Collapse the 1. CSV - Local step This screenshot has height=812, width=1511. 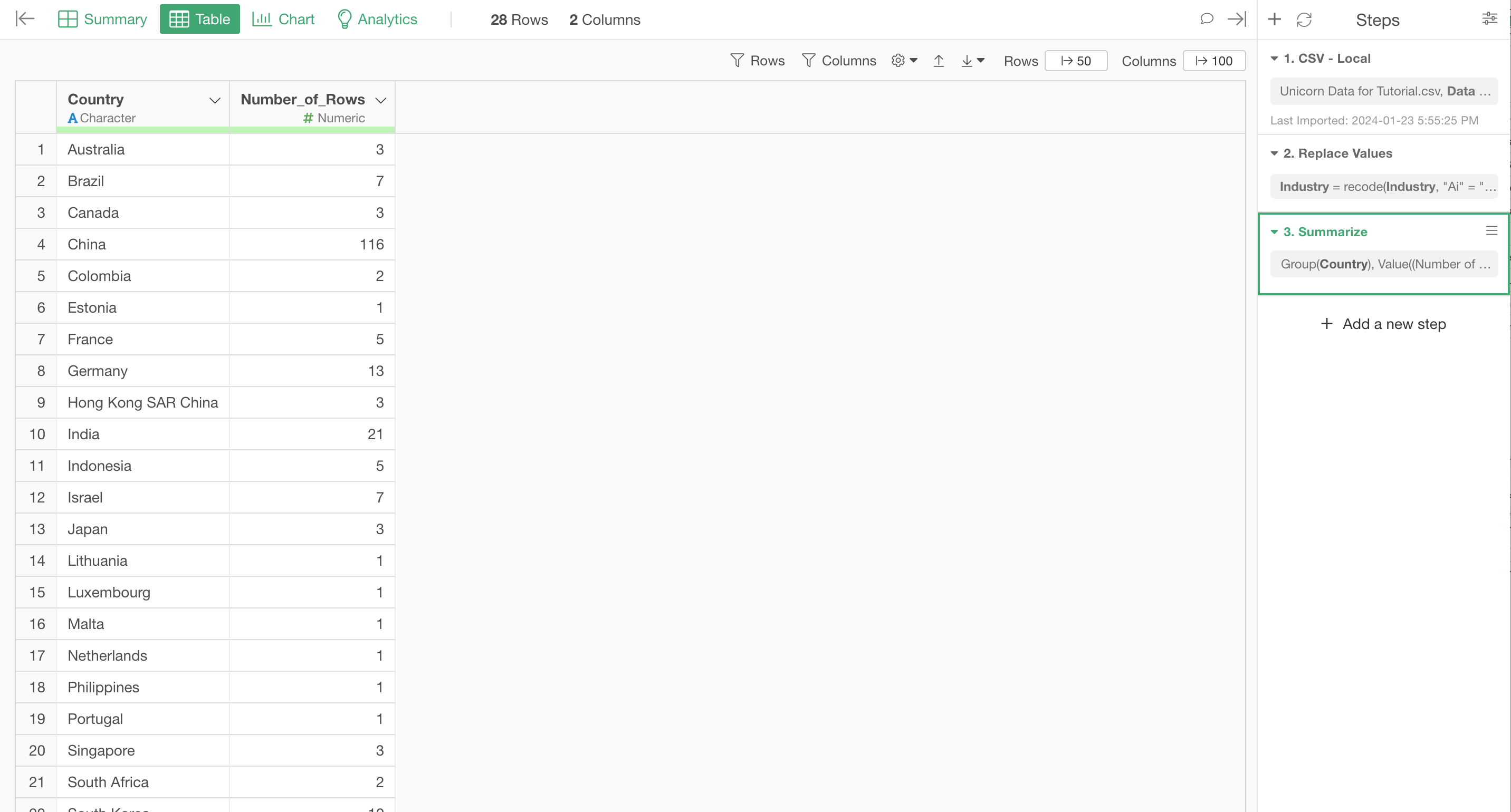pyautogui.click(x=1274, y=59)
